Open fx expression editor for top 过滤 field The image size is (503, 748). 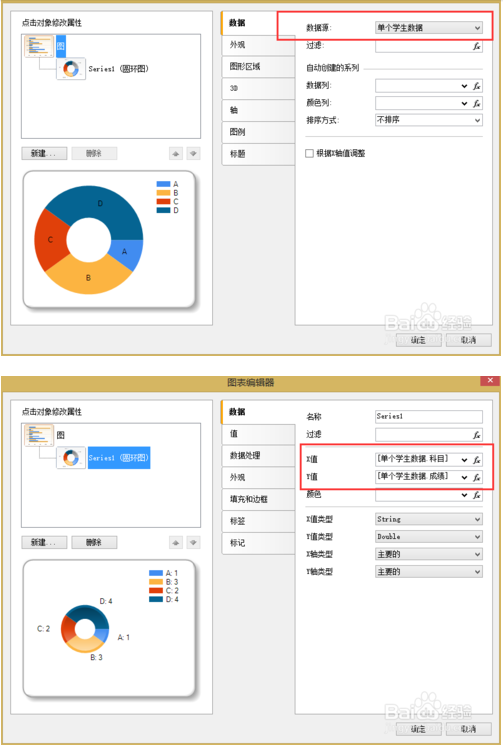[476, 46]
